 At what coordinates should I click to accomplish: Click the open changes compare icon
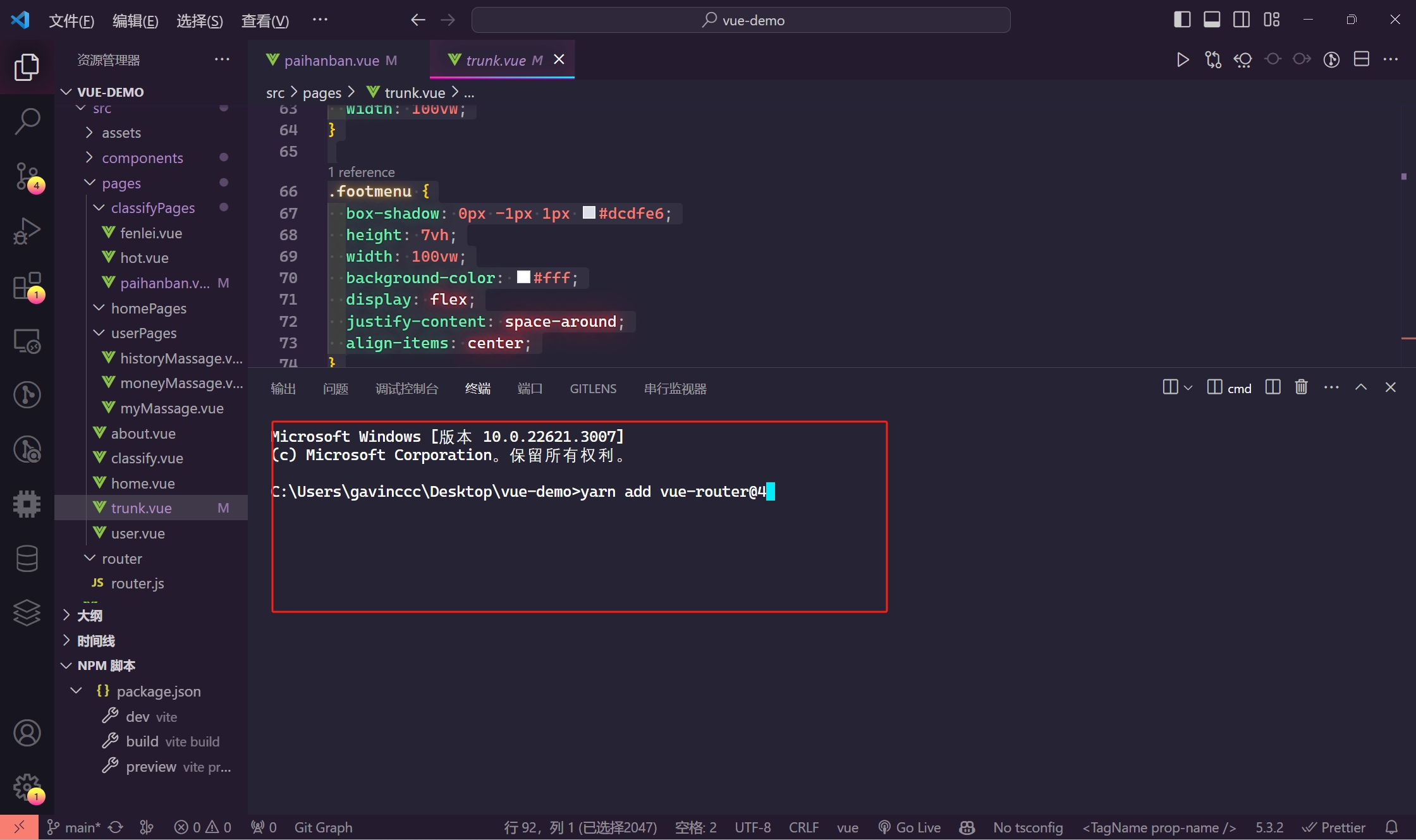[1213, 59]
